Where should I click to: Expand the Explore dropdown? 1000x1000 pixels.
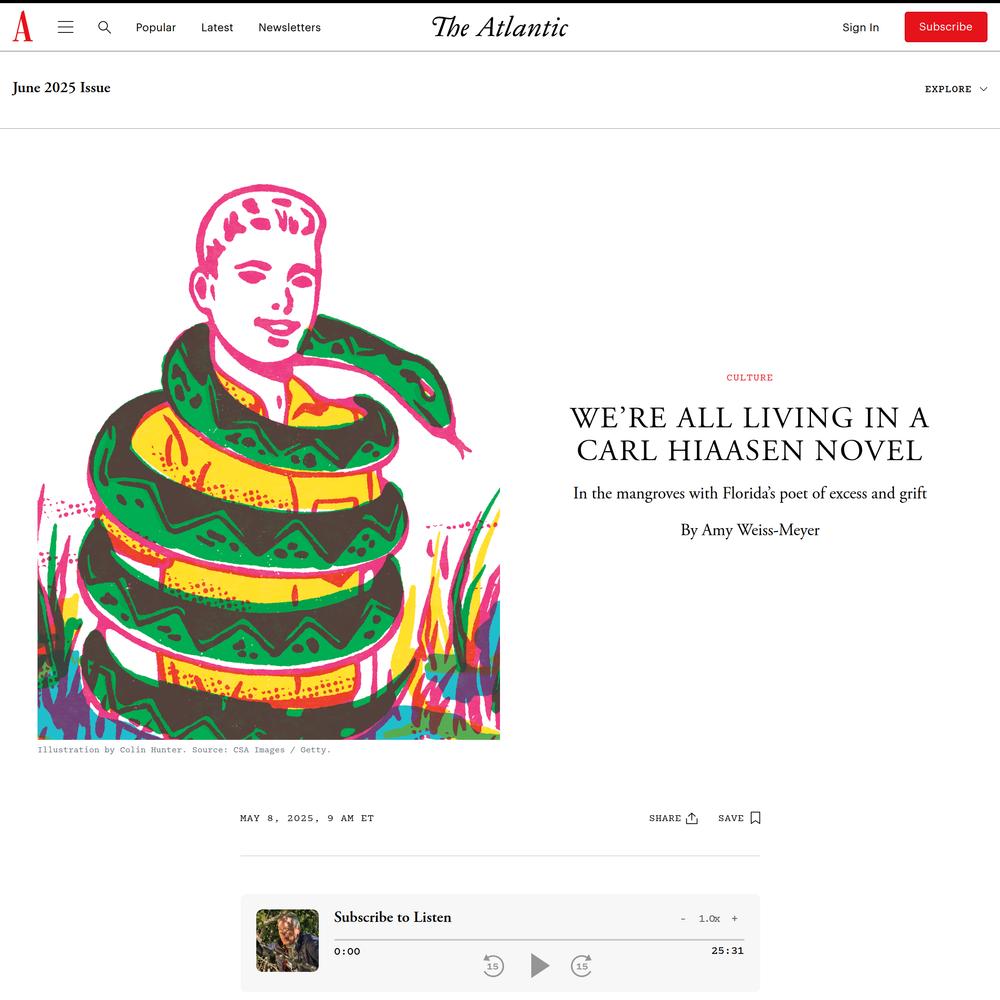point(956,89)
